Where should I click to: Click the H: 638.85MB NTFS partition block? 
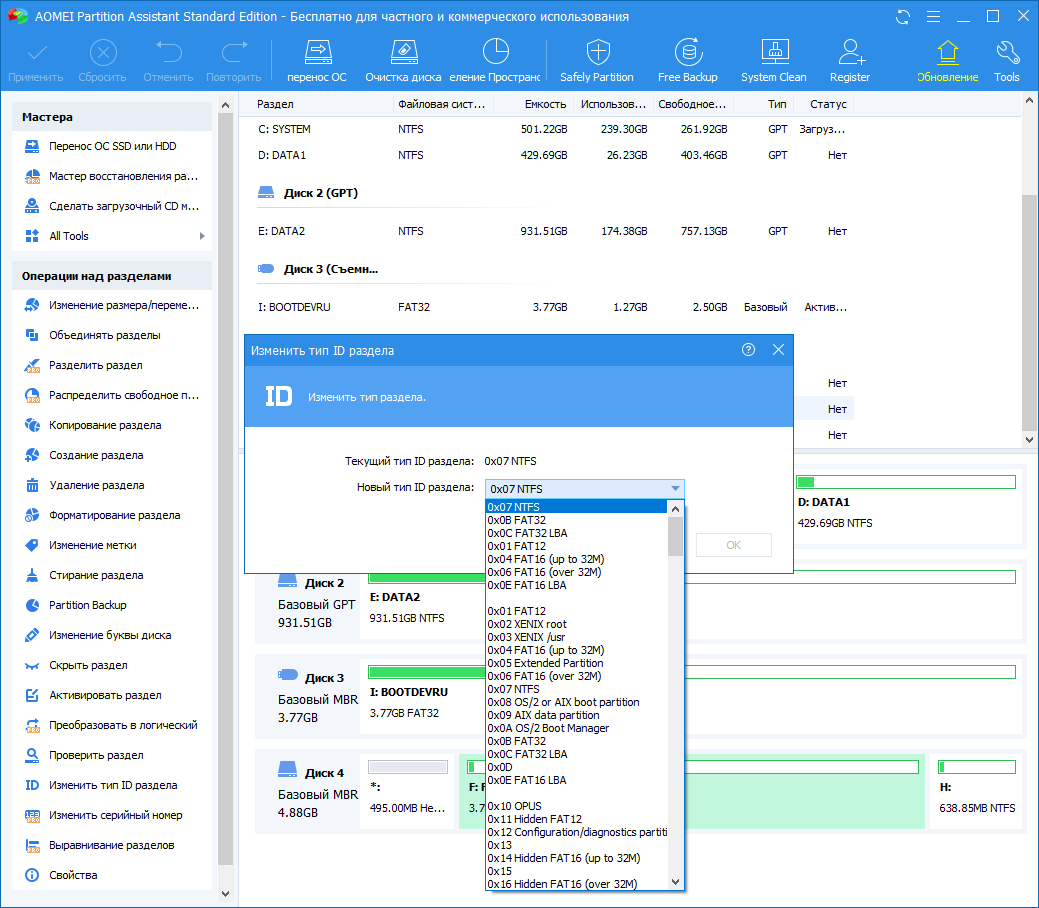[x=977, y=791]
